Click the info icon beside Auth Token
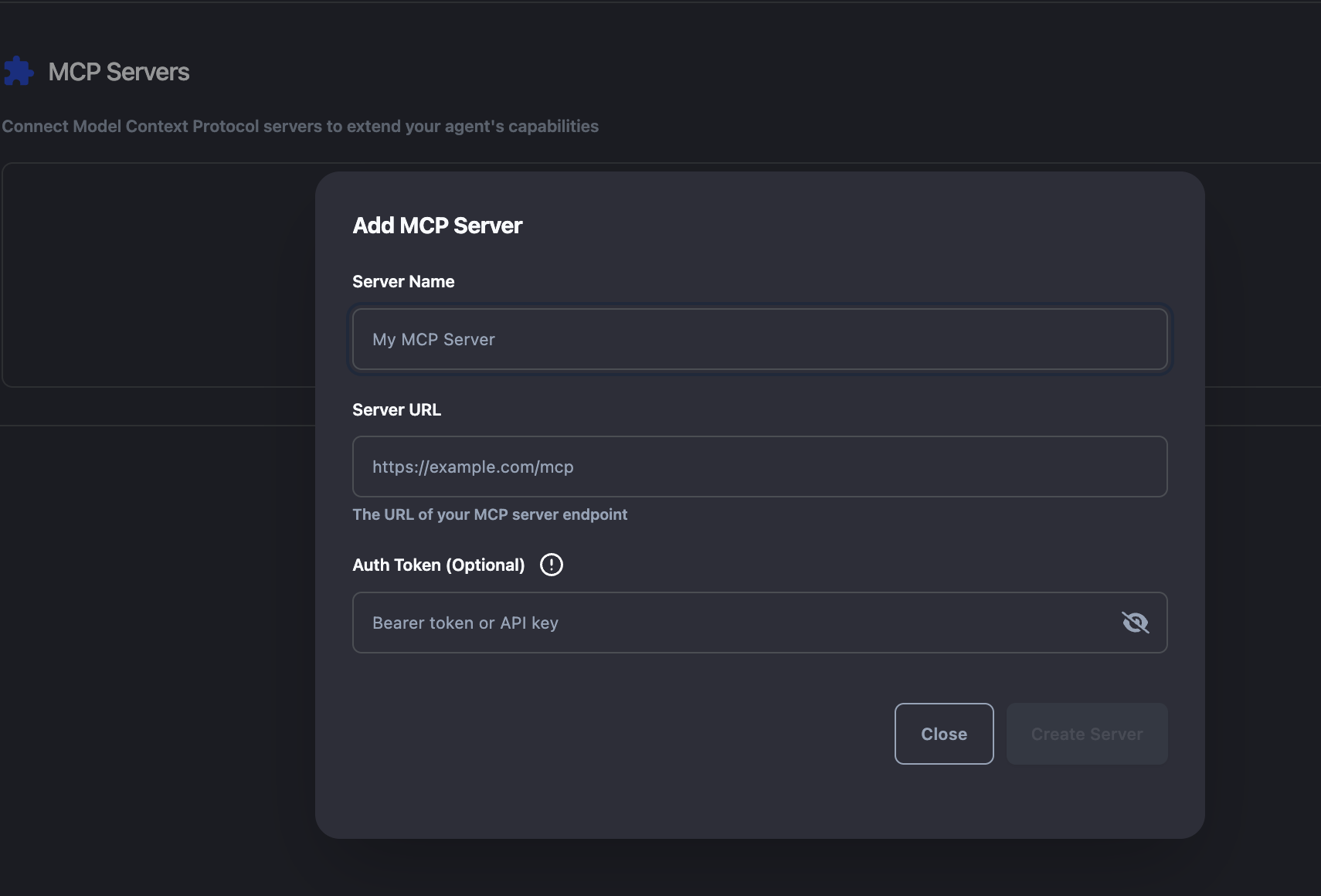Screen dimensions: 1321x896 click(x=551, y=565)
